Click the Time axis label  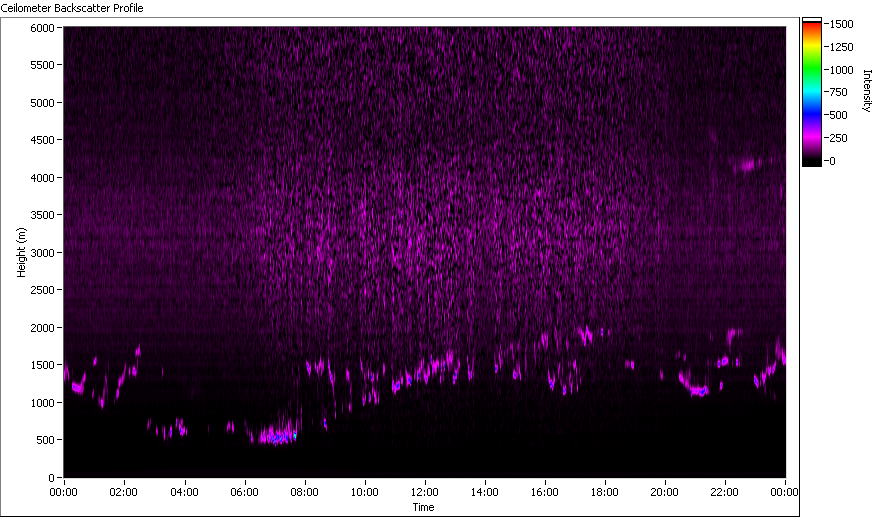click(x=423, y=507)
